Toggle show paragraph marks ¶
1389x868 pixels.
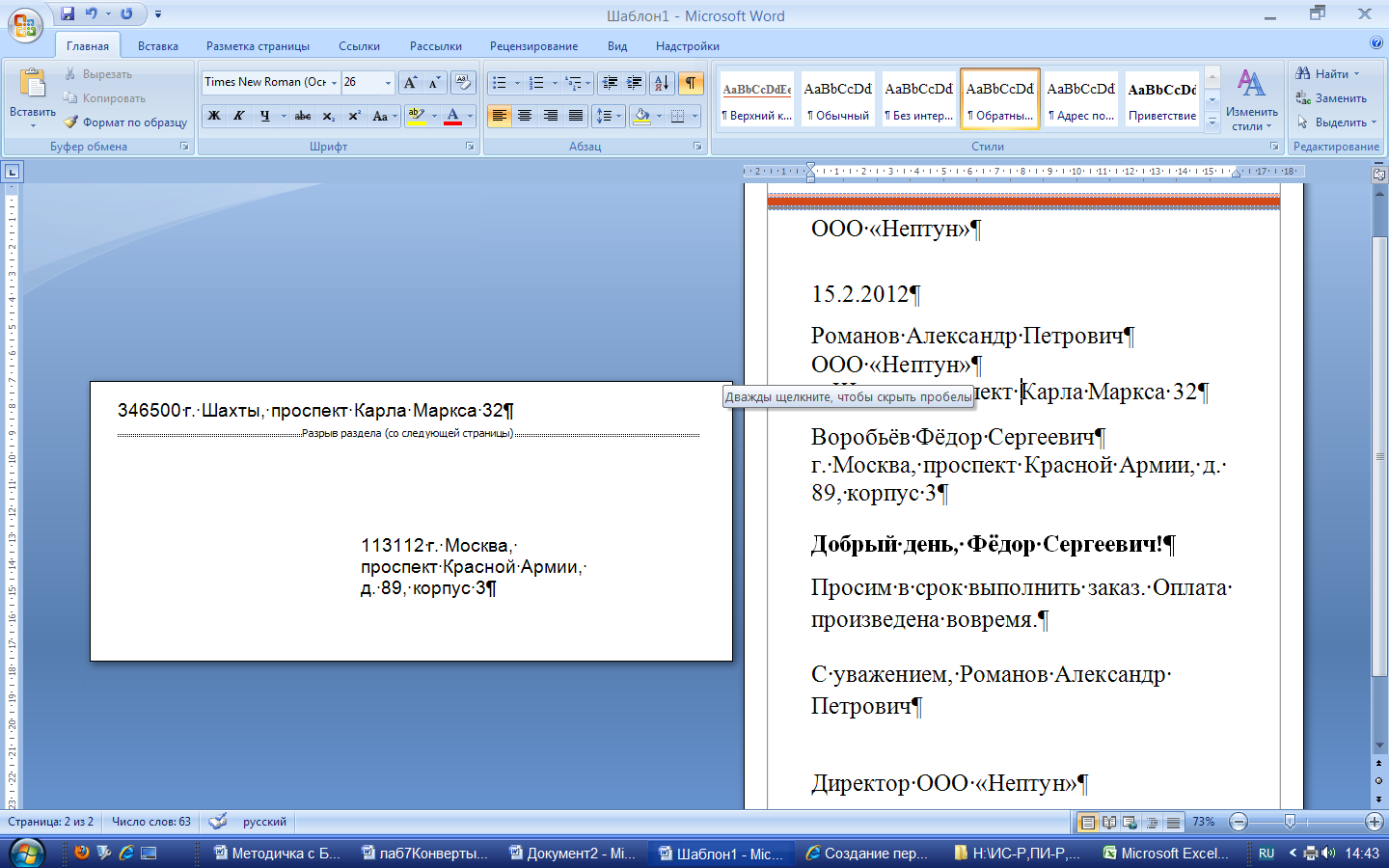point(690,82)
